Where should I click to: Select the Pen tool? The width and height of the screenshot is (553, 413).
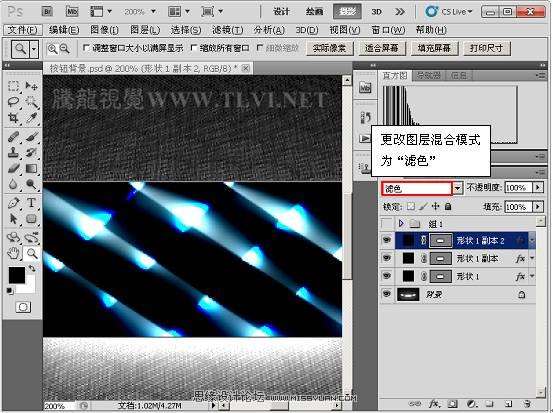tap(13, 203)
